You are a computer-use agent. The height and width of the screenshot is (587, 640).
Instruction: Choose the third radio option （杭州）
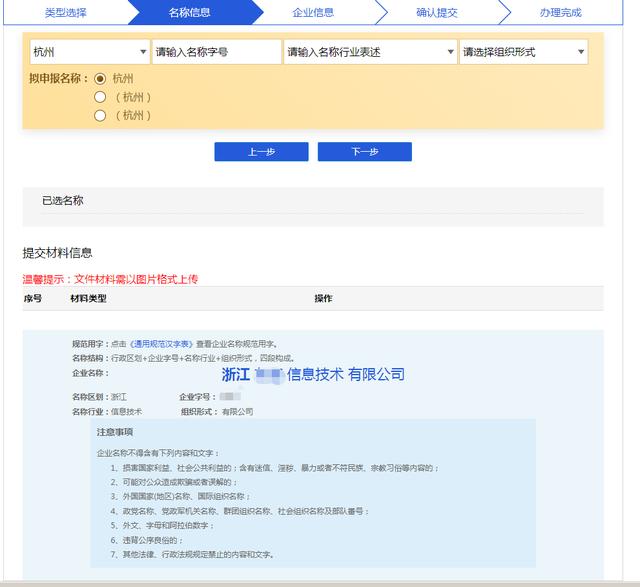click(100, 116)
